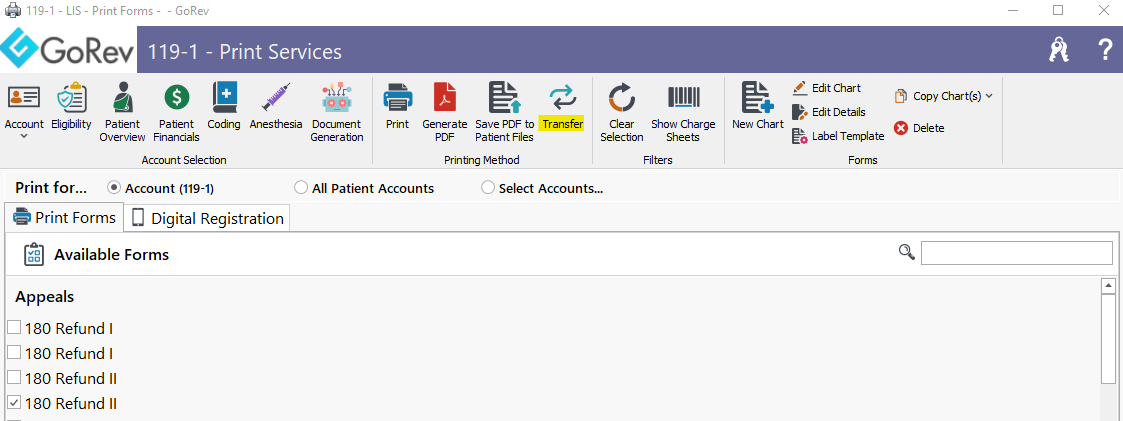1123x421 pixels.
Task: Switch to the Digital Registration tab
Action: [207, 218]
